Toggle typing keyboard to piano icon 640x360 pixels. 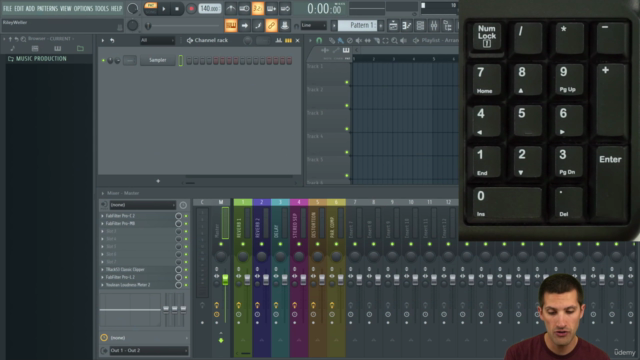tap(231, 26)
